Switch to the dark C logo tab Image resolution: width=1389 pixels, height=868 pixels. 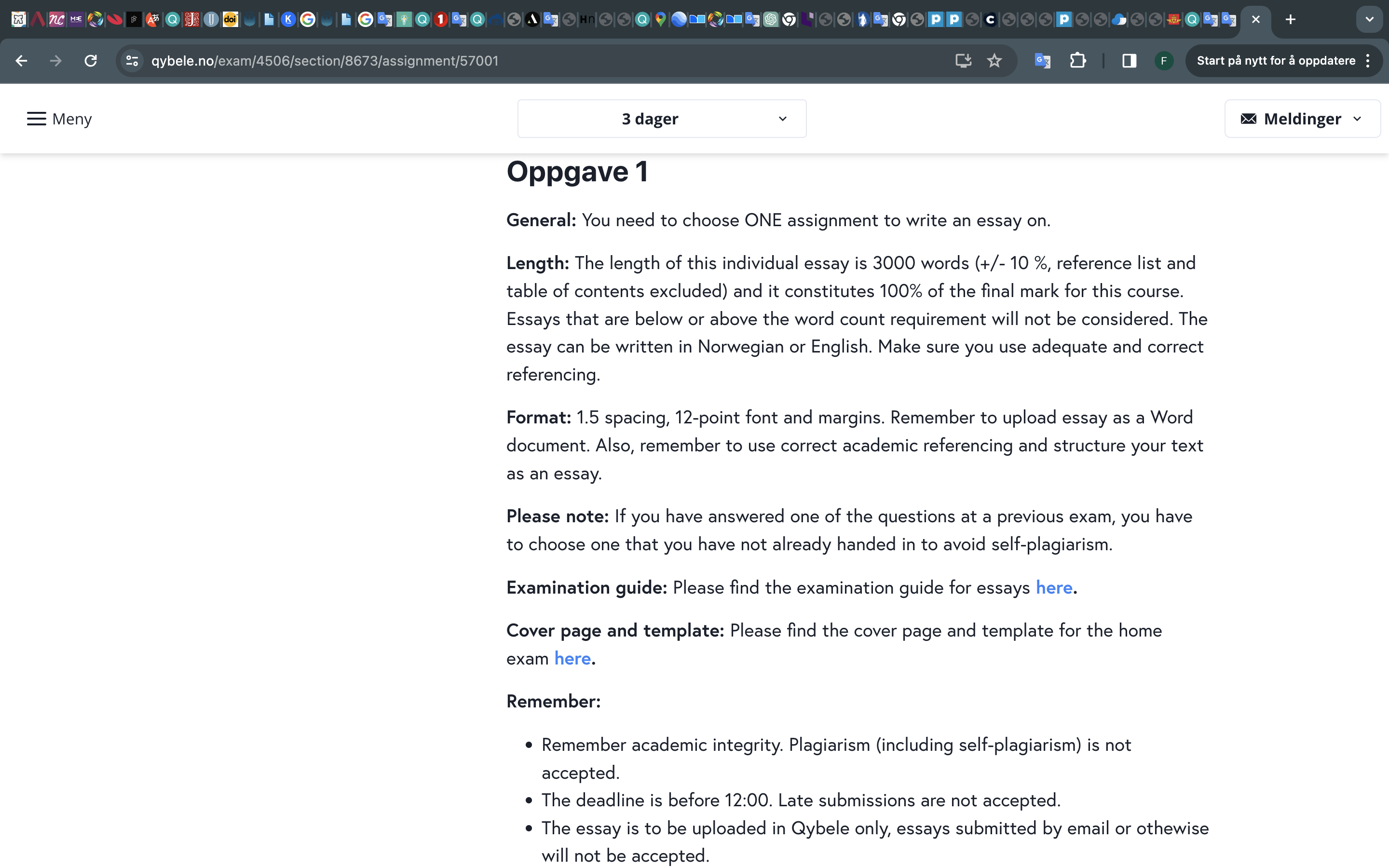tap(990, 19)
